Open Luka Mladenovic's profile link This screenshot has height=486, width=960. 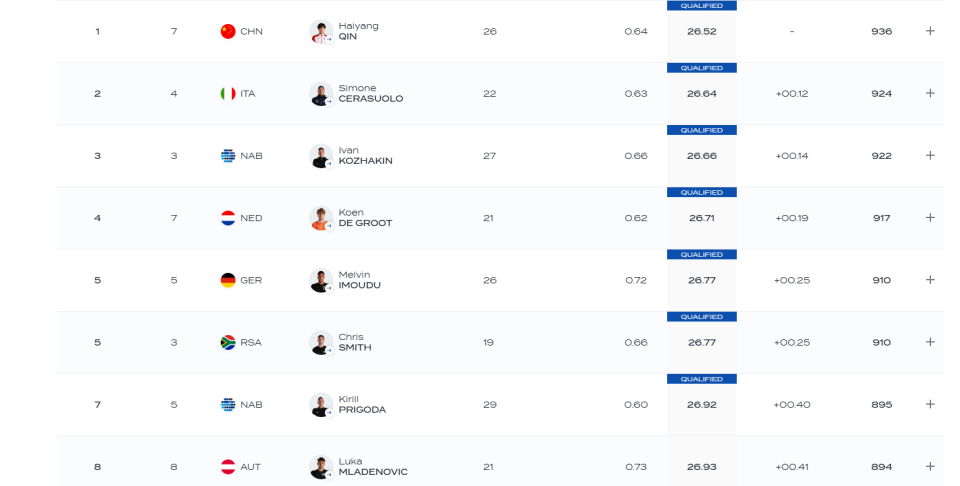point(372,467)
